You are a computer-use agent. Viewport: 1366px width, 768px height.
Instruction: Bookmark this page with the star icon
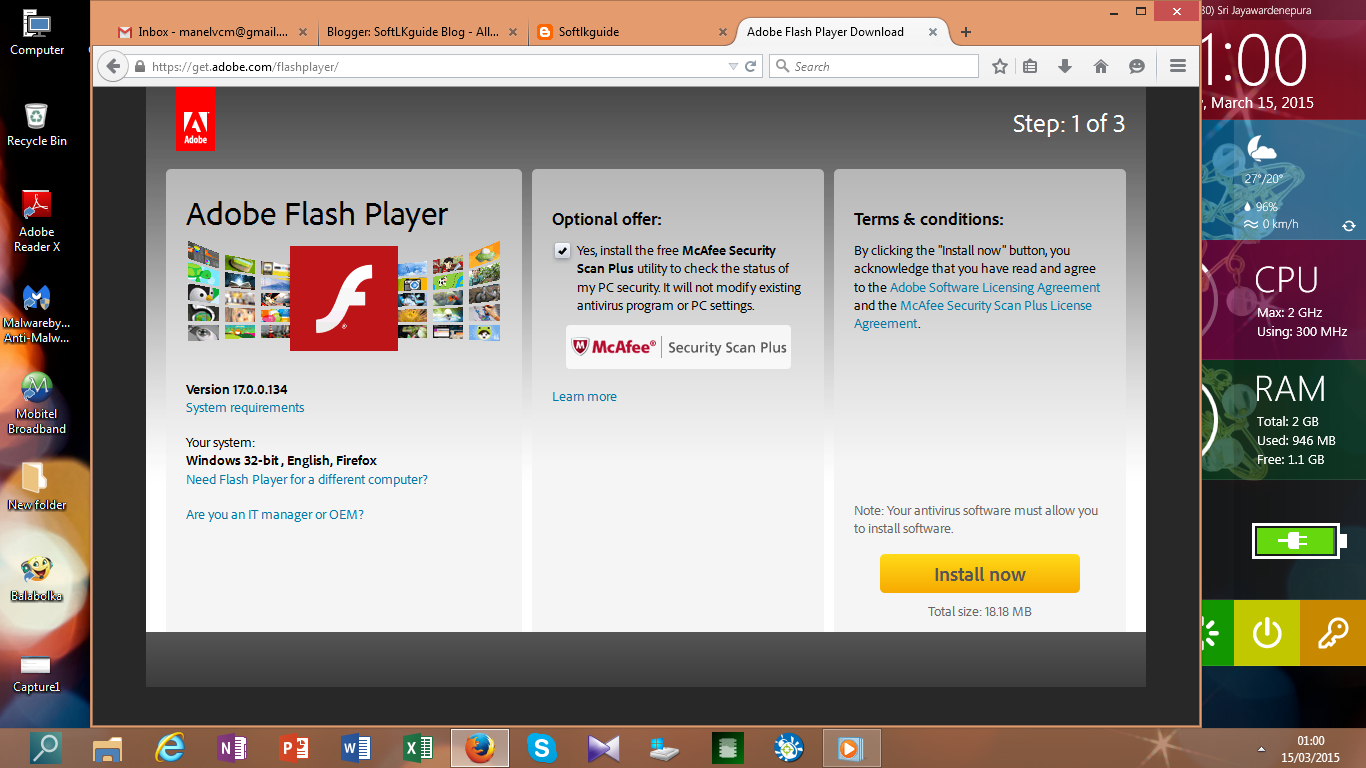click(x=999, y=66)
